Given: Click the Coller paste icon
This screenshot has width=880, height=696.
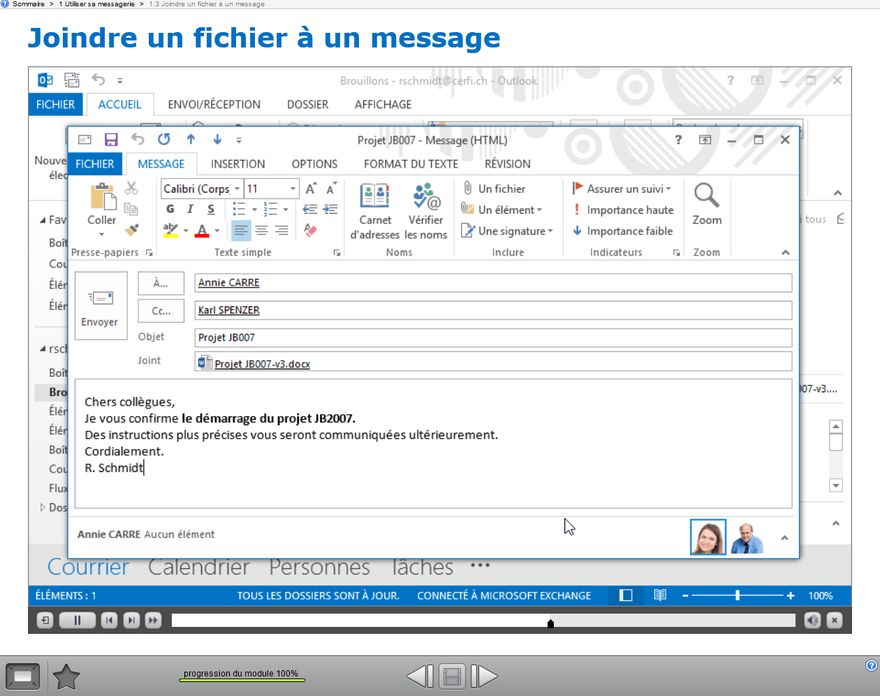Looking at the screenshot, I should coord(102,204).
